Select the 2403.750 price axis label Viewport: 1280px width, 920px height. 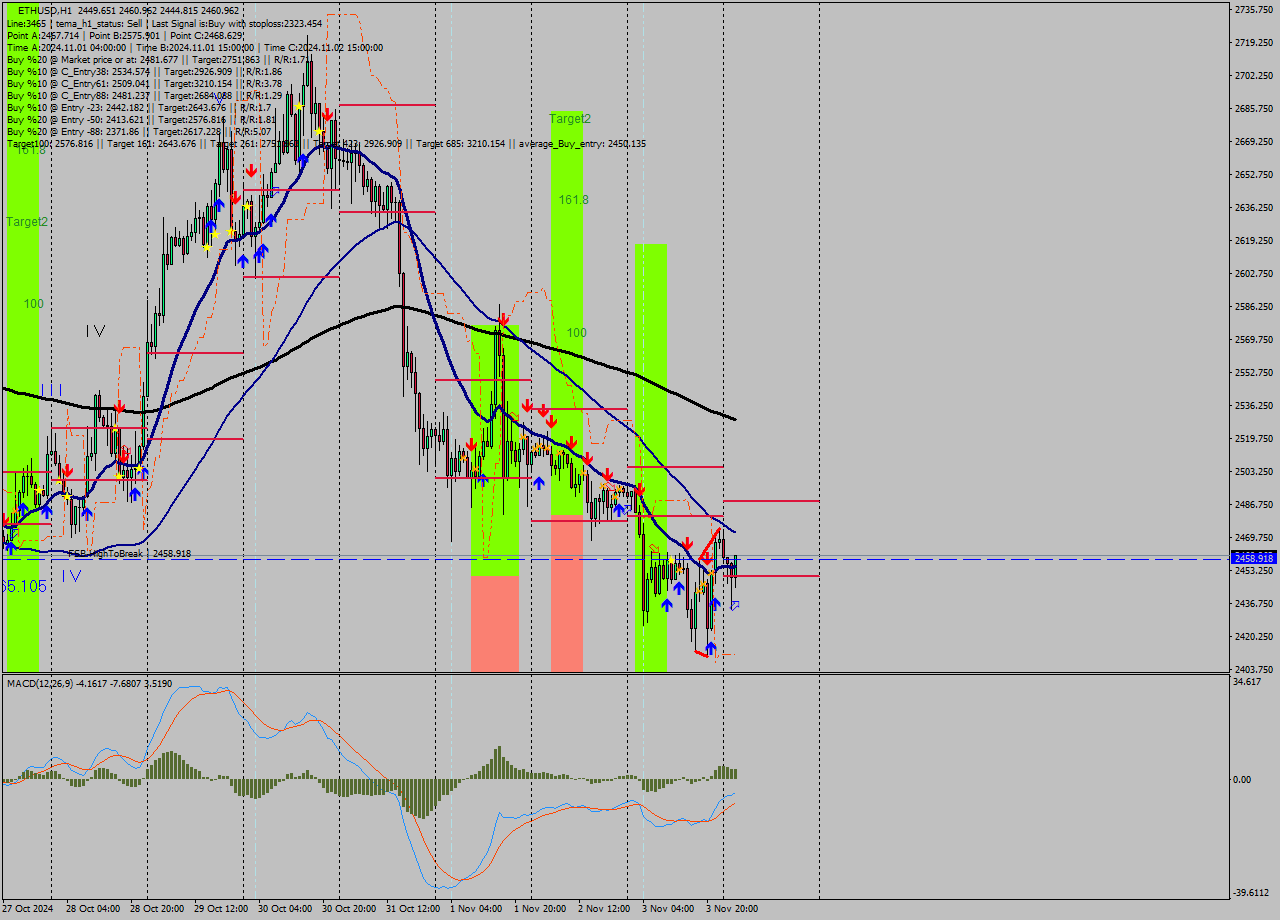coord(1254,669)
